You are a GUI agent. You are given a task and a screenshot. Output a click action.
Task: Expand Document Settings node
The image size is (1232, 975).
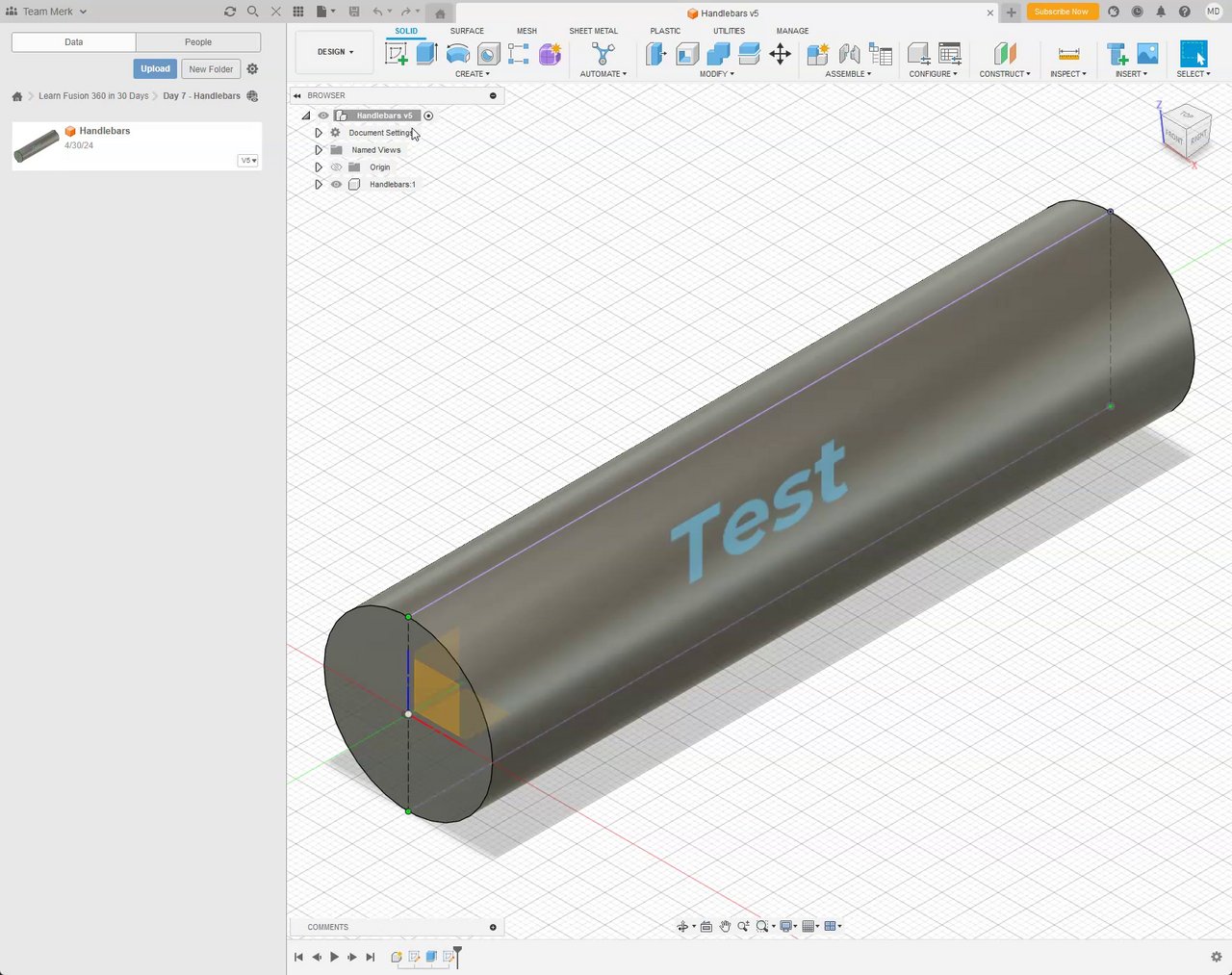click(x=319, y=133)
